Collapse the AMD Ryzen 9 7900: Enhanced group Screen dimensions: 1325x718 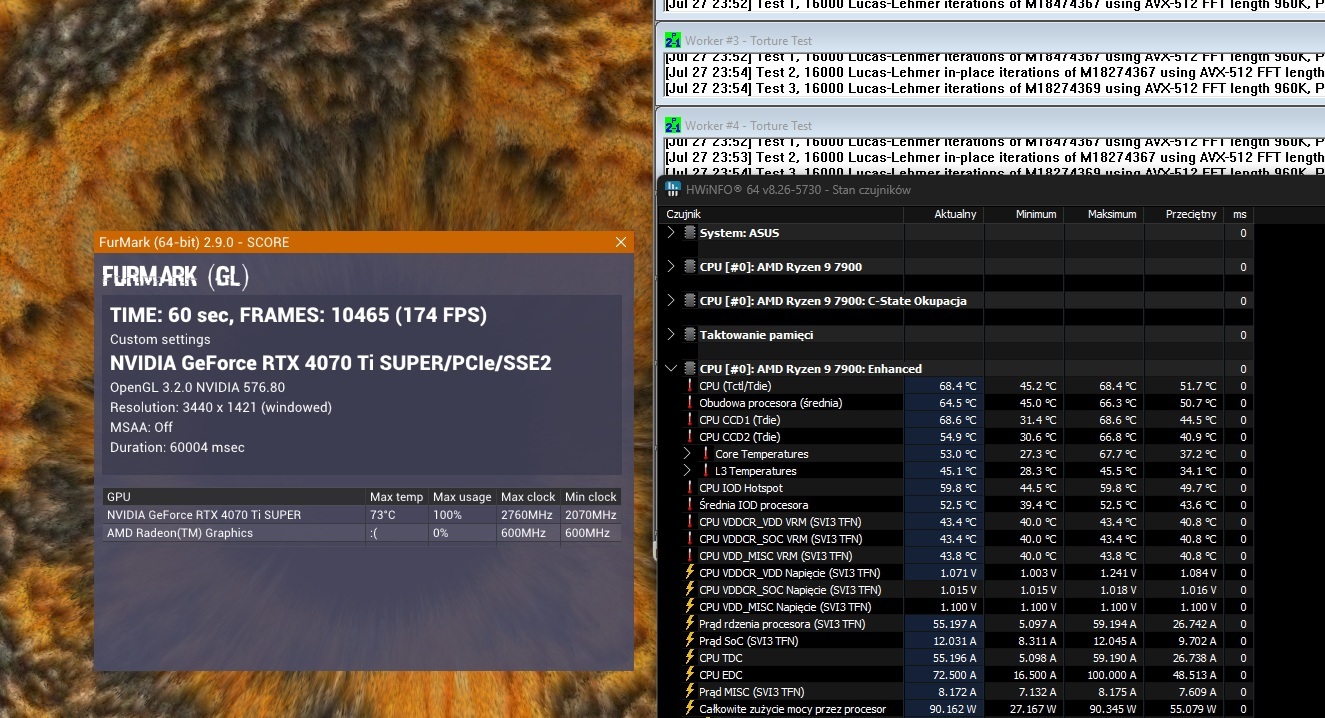click(671, 369)
